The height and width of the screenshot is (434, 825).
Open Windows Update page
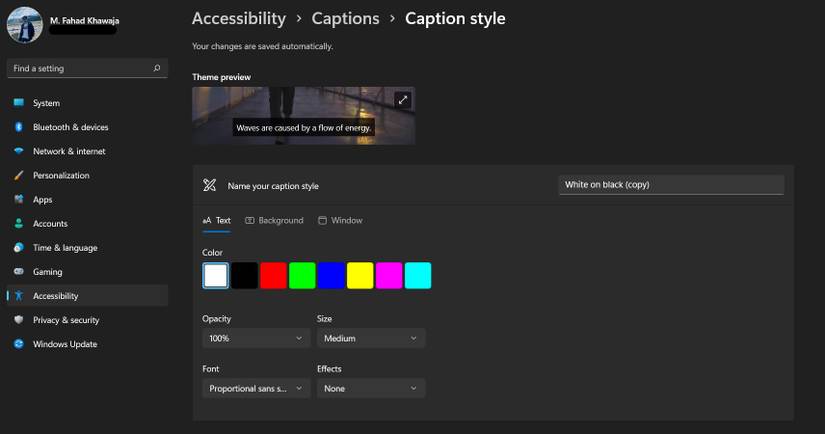point(65,344)
